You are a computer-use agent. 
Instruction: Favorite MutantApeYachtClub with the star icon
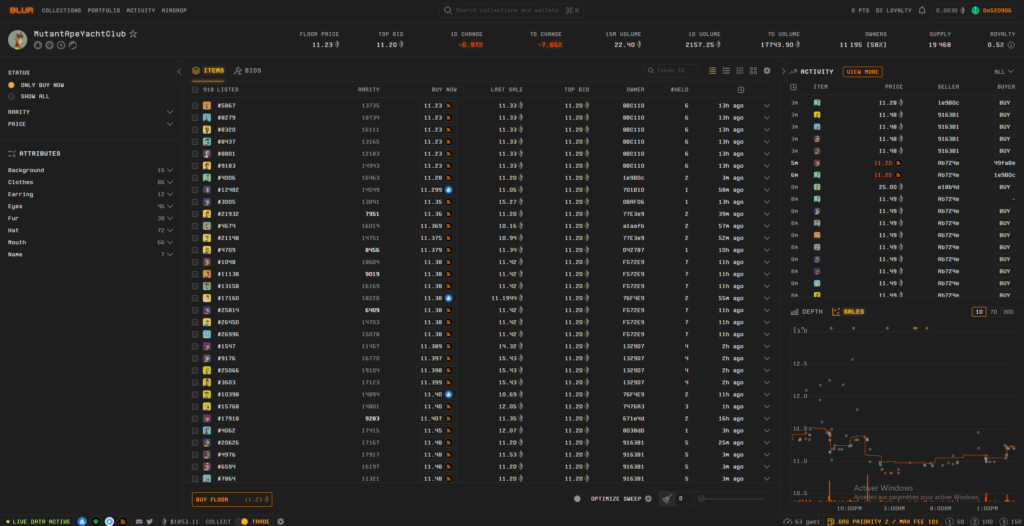point(133,33)
